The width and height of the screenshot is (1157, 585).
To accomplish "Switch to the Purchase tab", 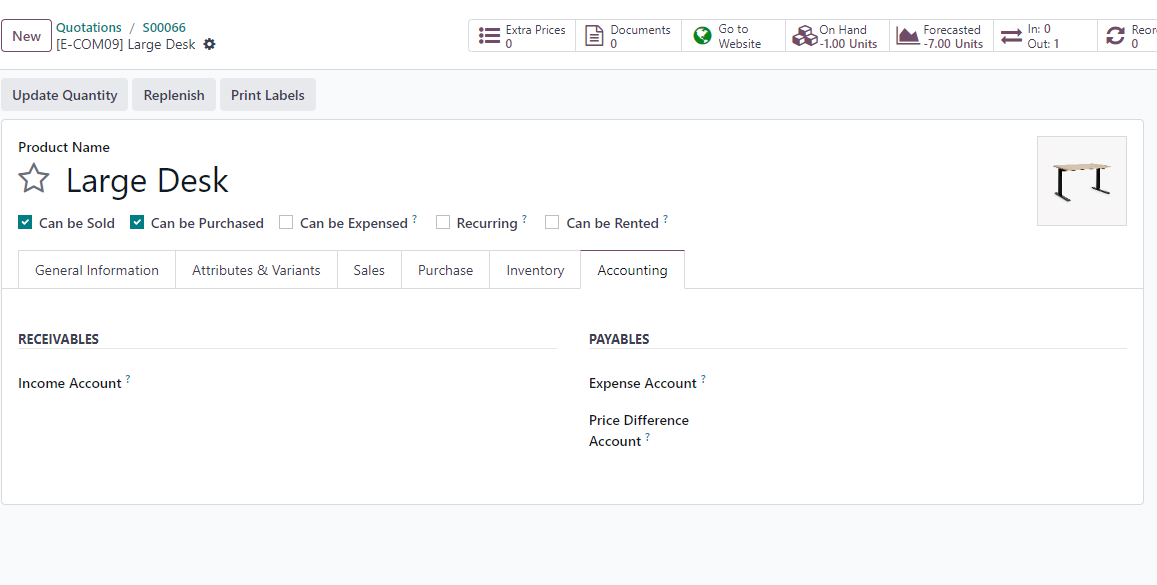I will [446, 270].
